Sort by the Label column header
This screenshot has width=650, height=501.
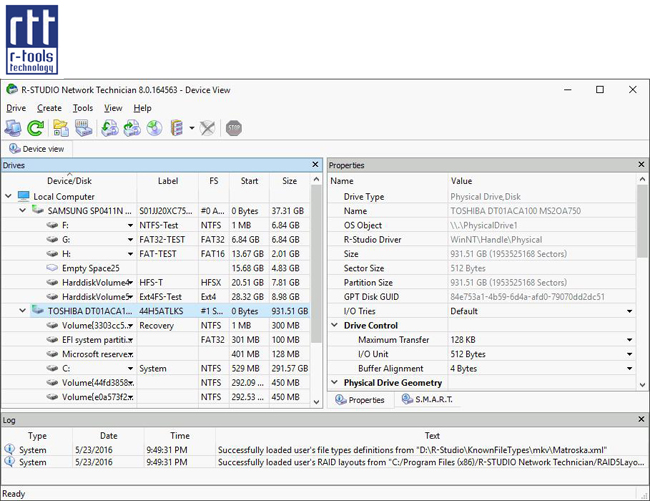coord(167,181)
